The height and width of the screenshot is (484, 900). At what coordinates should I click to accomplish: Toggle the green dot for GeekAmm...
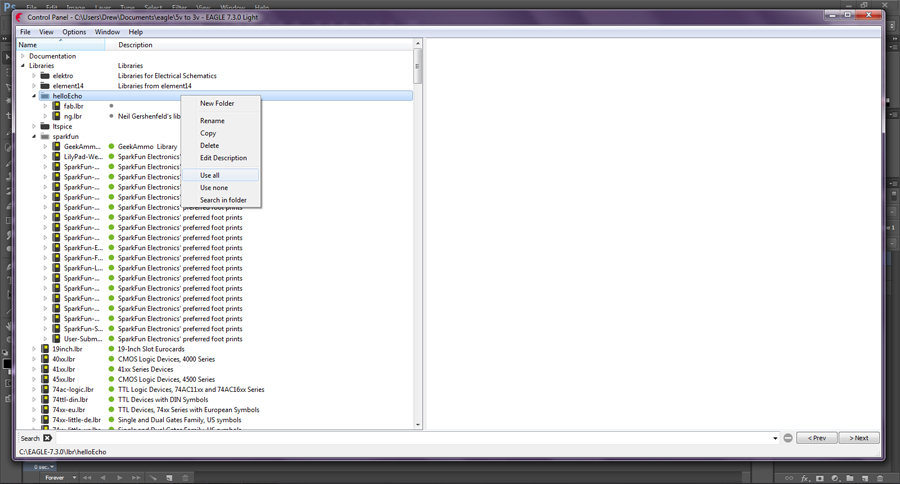(x=111, y=146)
